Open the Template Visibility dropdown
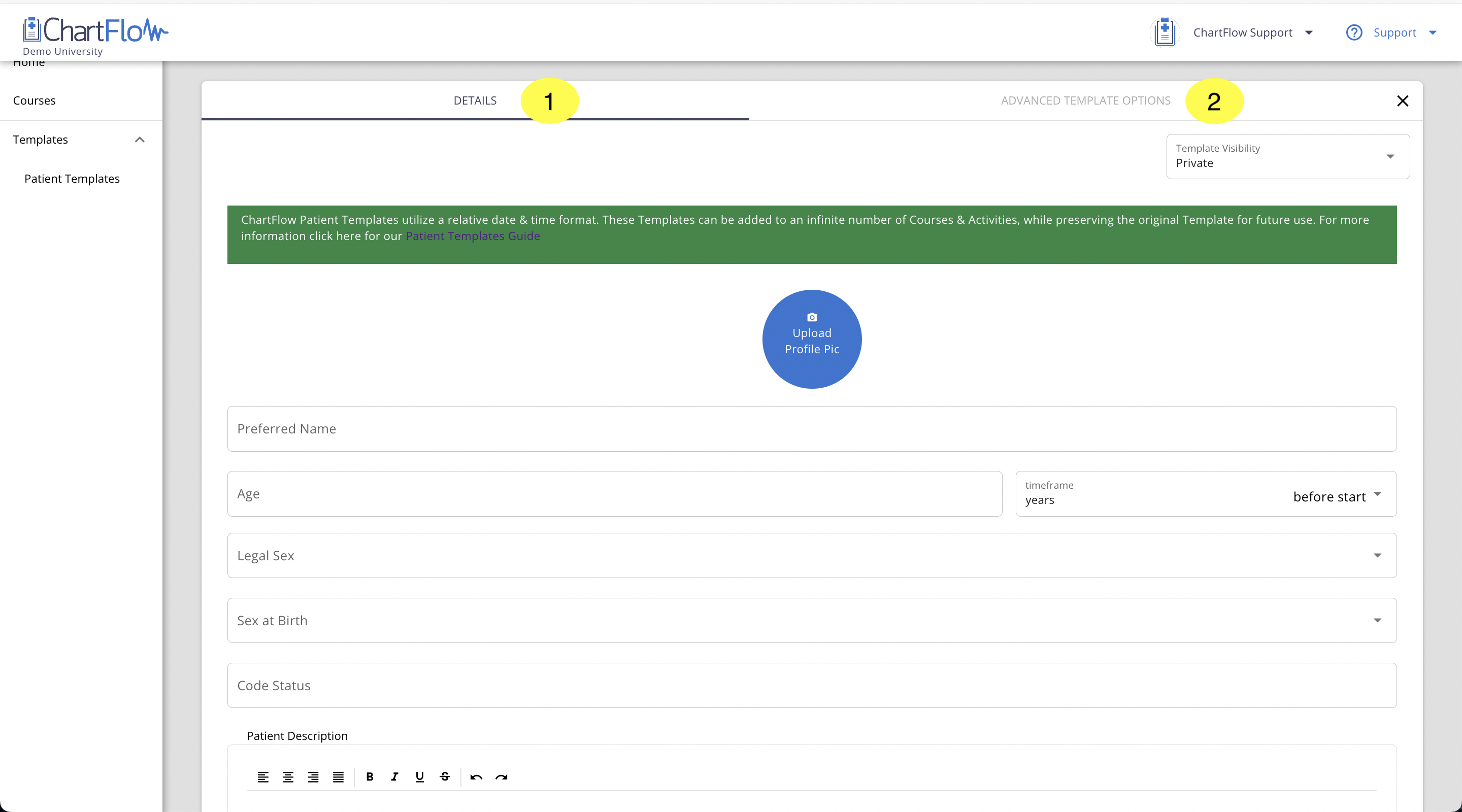This screenshot has width=1462, height=812. pyautogui.click(x=1287, y=157)
